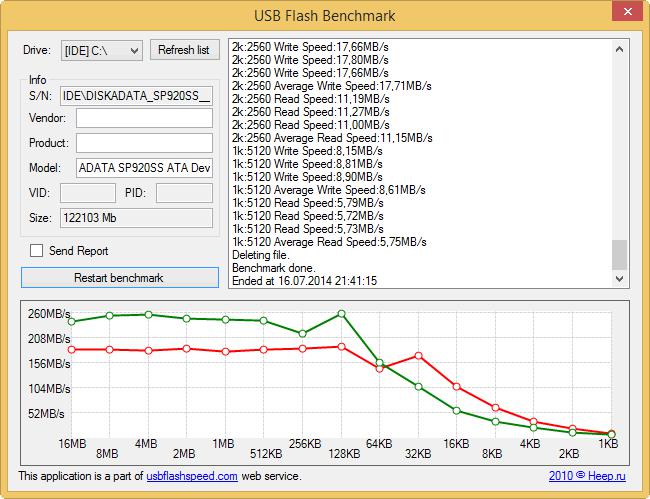Viewport: 650px width, 499px height.
Task: Click into the Product field
Action: (x=144, y=143)
